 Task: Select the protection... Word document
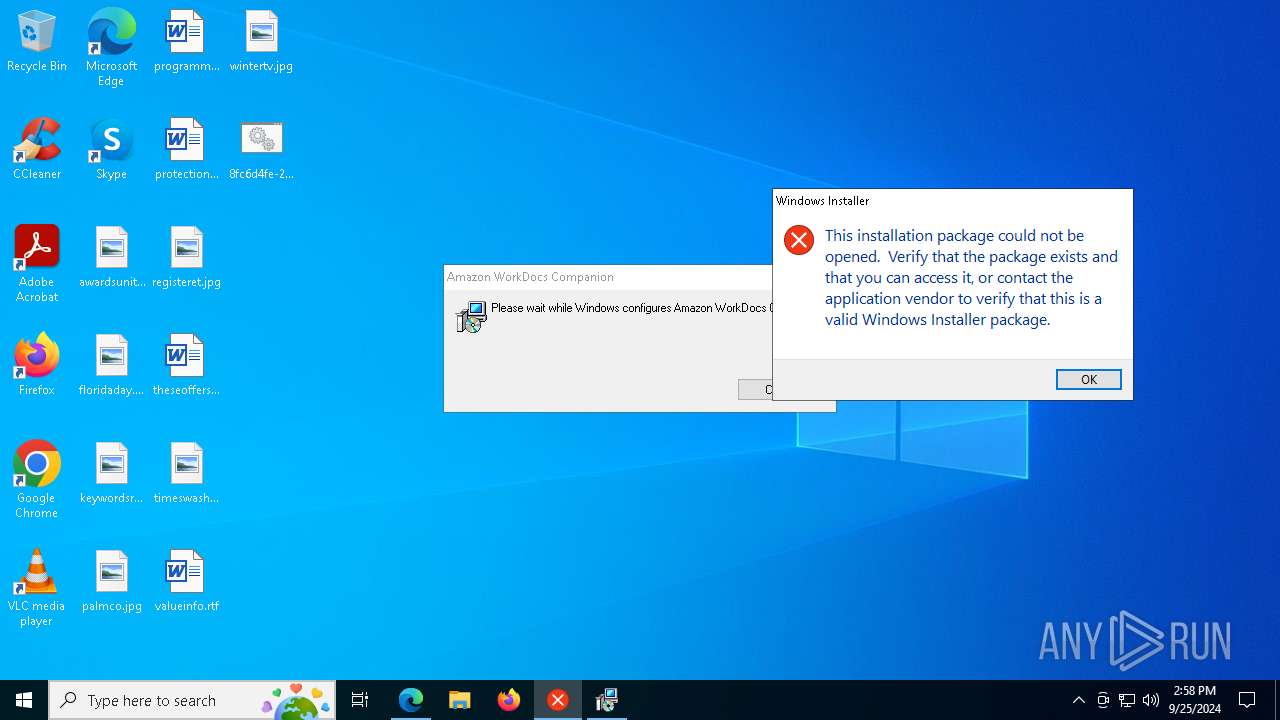(x=186, y=150)
